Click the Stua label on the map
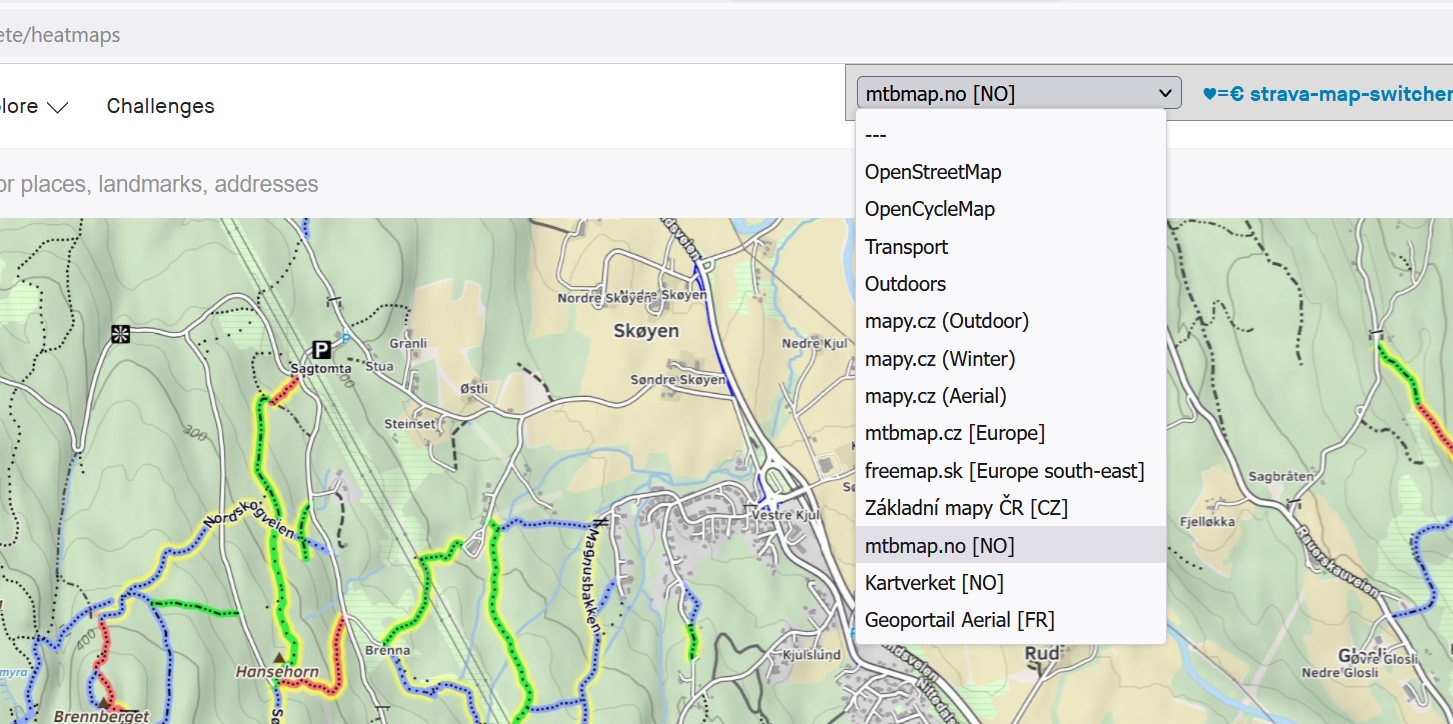Screen dimensions: 1453x724 (380, 366)
